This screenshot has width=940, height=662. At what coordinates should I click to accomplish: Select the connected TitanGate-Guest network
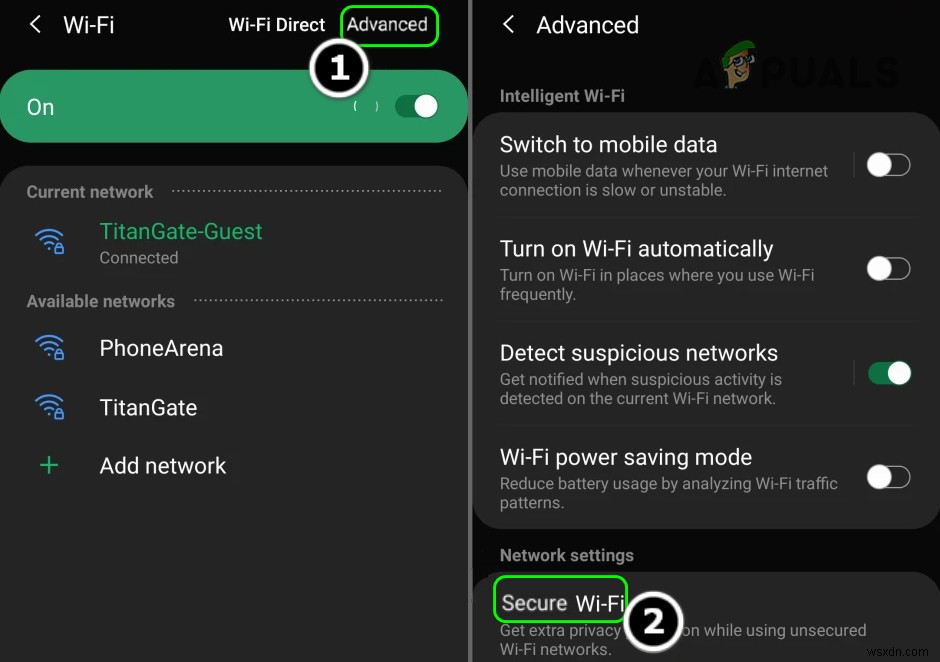tap(181, 231)
